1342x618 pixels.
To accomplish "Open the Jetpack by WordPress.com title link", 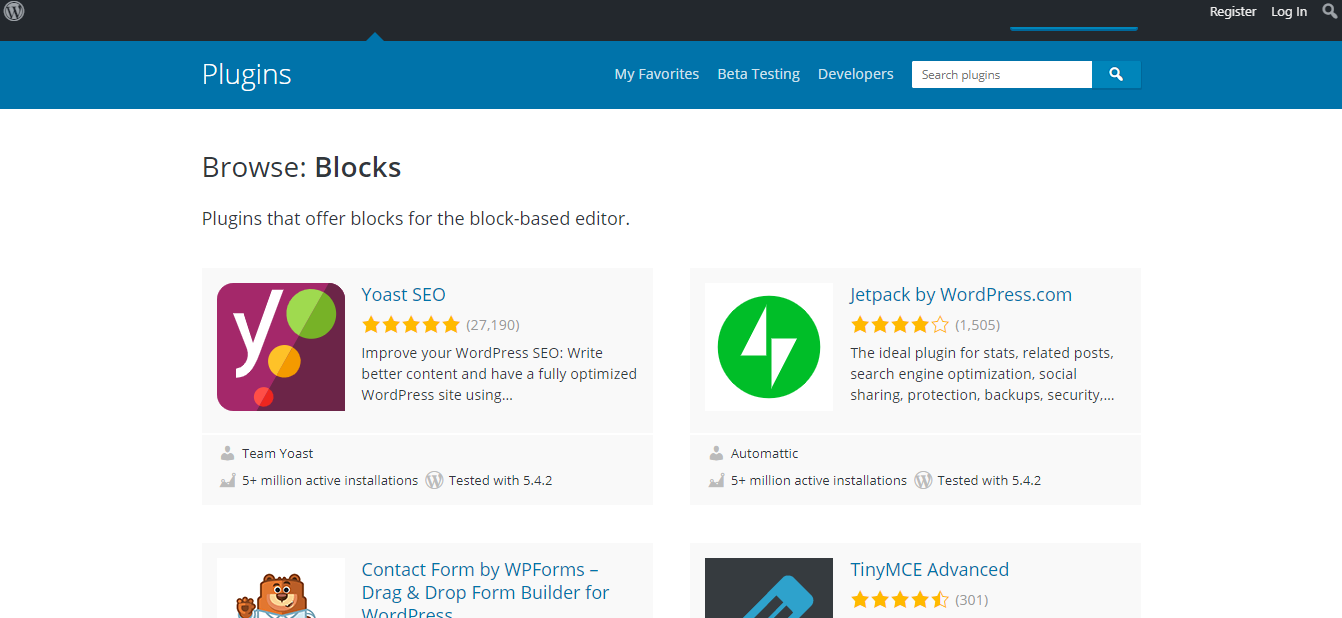I will [x=961, y=294].
